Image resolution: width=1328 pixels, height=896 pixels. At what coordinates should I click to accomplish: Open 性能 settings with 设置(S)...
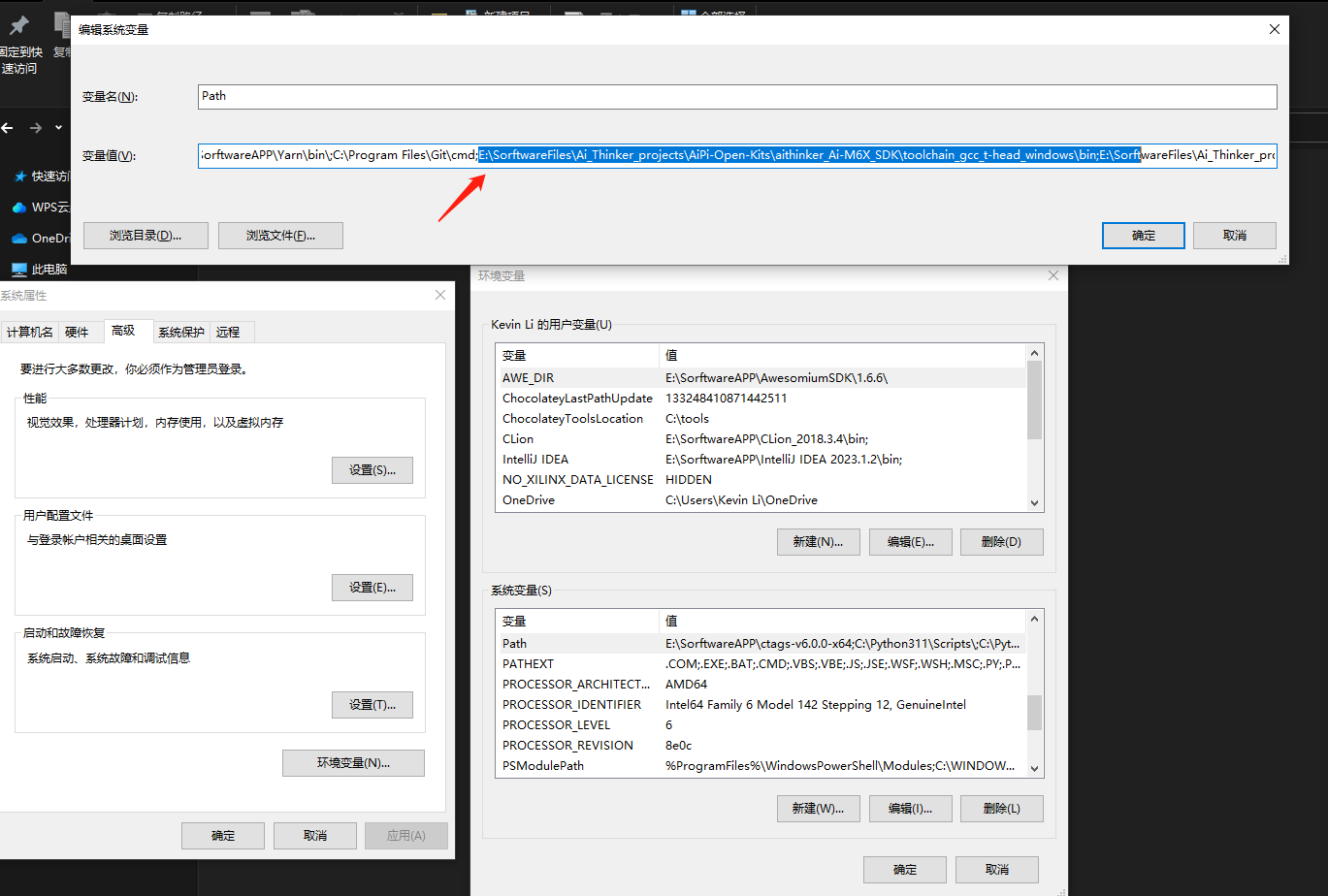[372, 470]
